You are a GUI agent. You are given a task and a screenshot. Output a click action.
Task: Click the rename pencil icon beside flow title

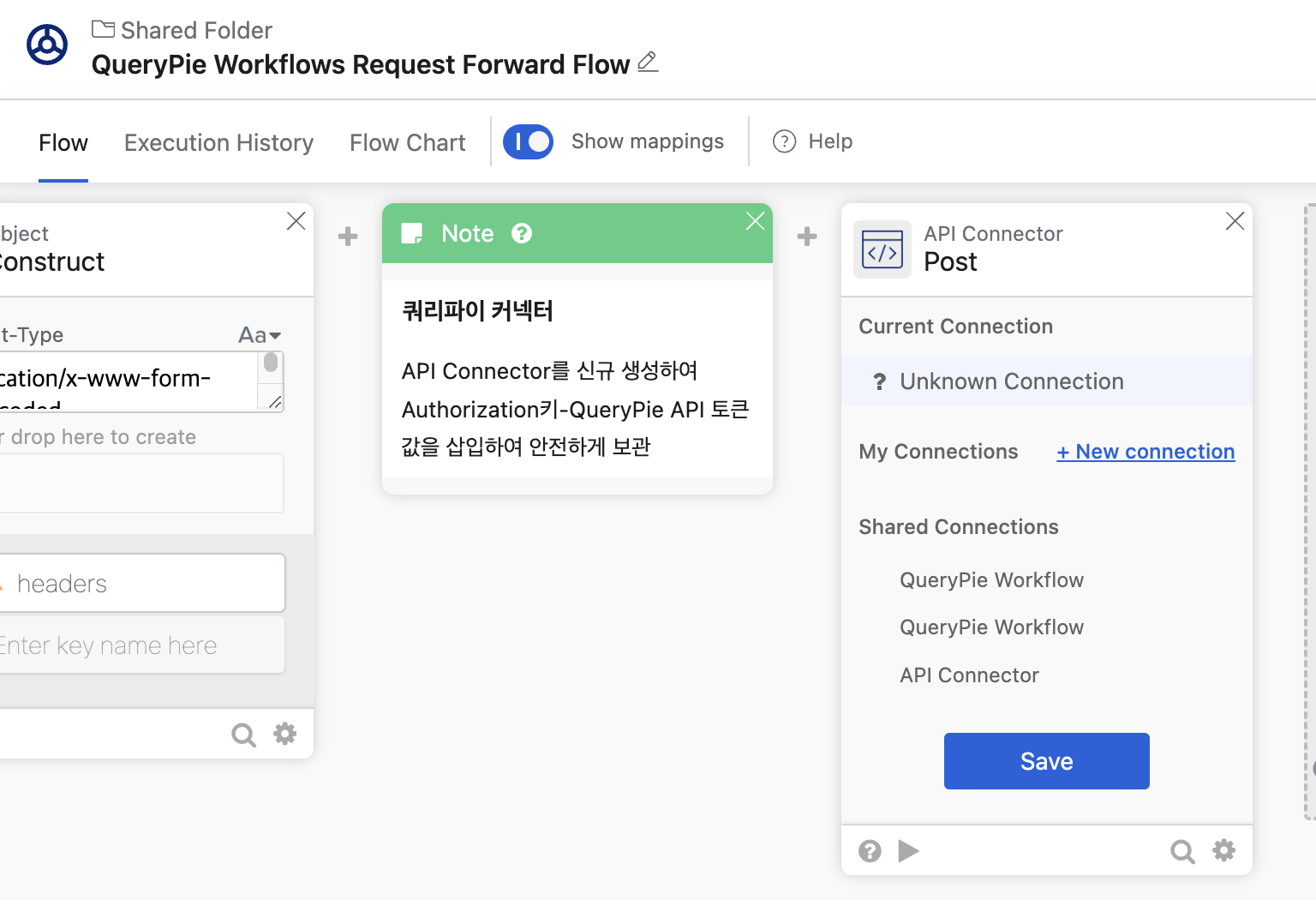click(x=648, y=63)
